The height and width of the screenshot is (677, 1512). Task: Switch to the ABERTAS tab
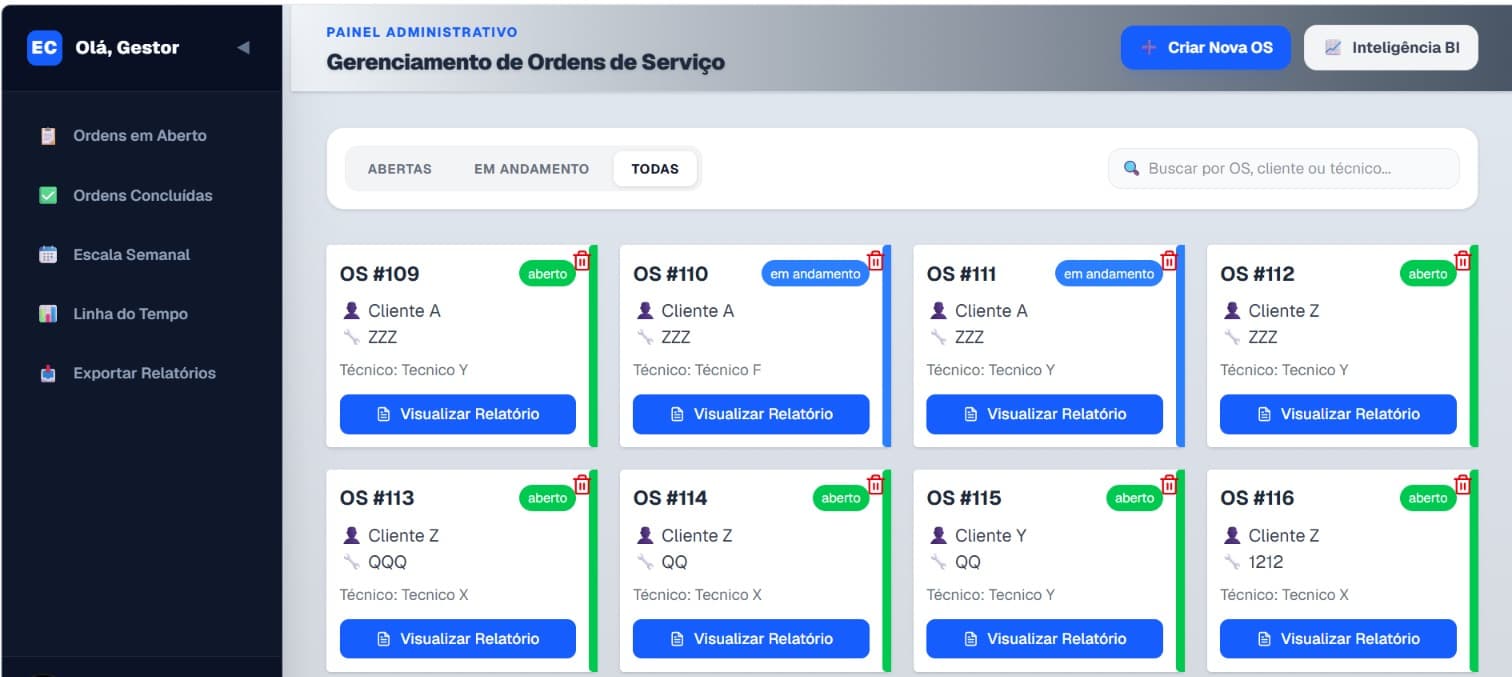pyautogui.click(x=400, y=169)
